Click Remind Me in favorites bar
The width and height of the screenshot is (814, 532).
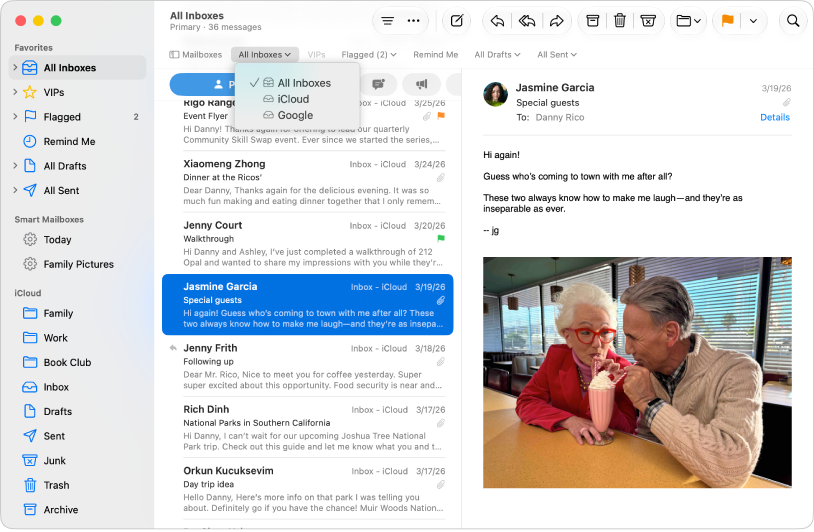tap(436, 54)
